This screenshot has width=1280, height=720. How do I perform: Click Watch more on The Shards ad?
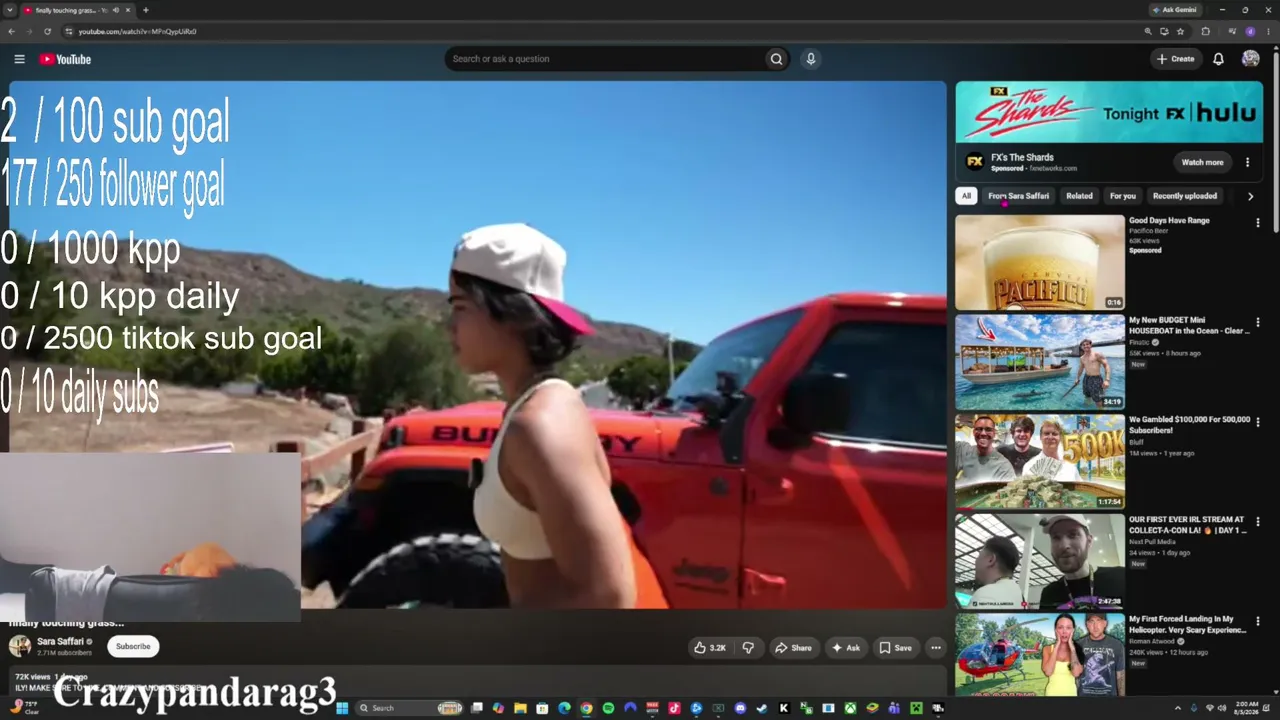click(x=1202, y=162)
